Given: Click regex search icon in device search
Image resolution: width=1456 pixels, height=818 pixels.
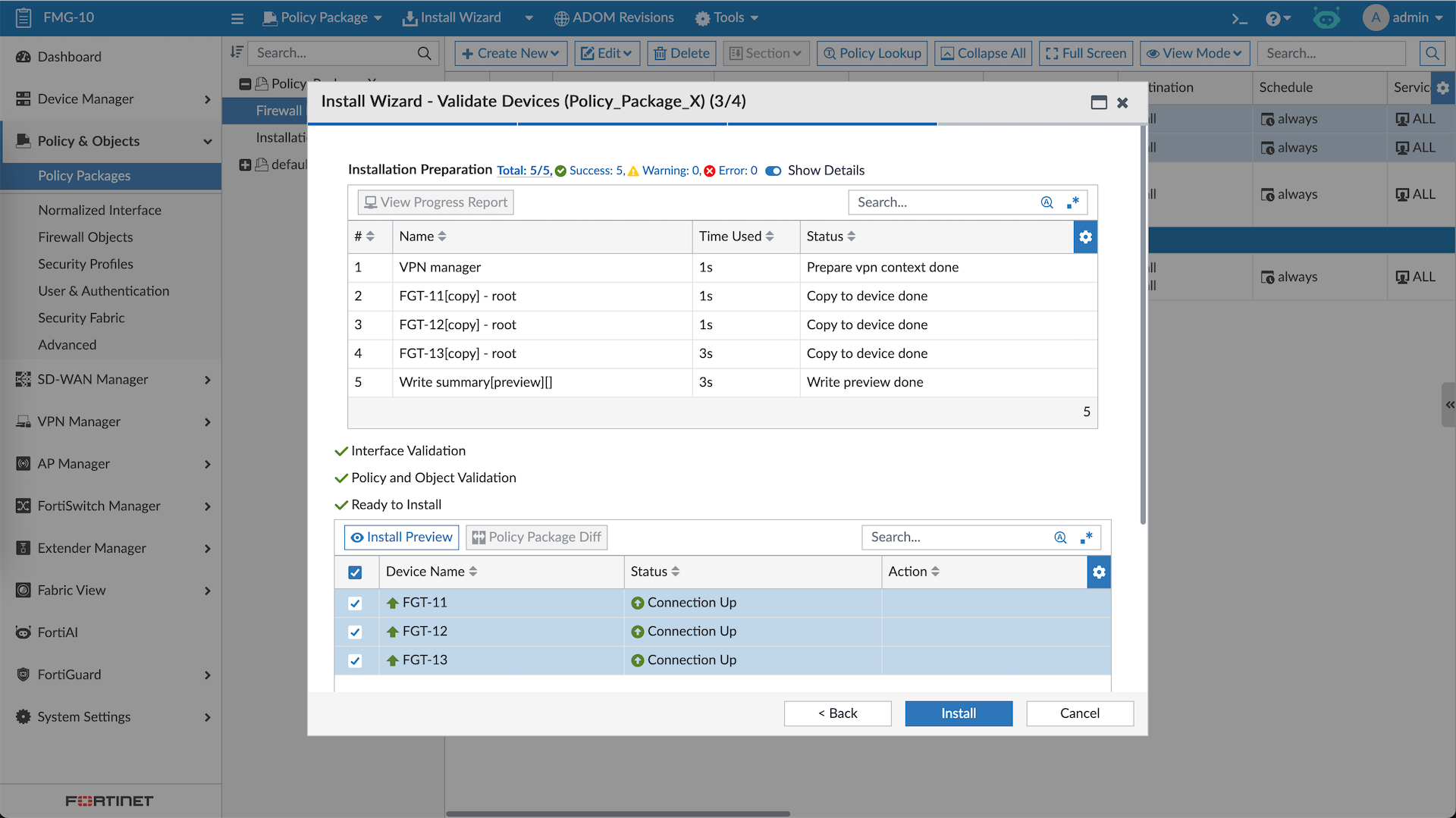Looking at the screenshot, I should [x=1086, y=537].
